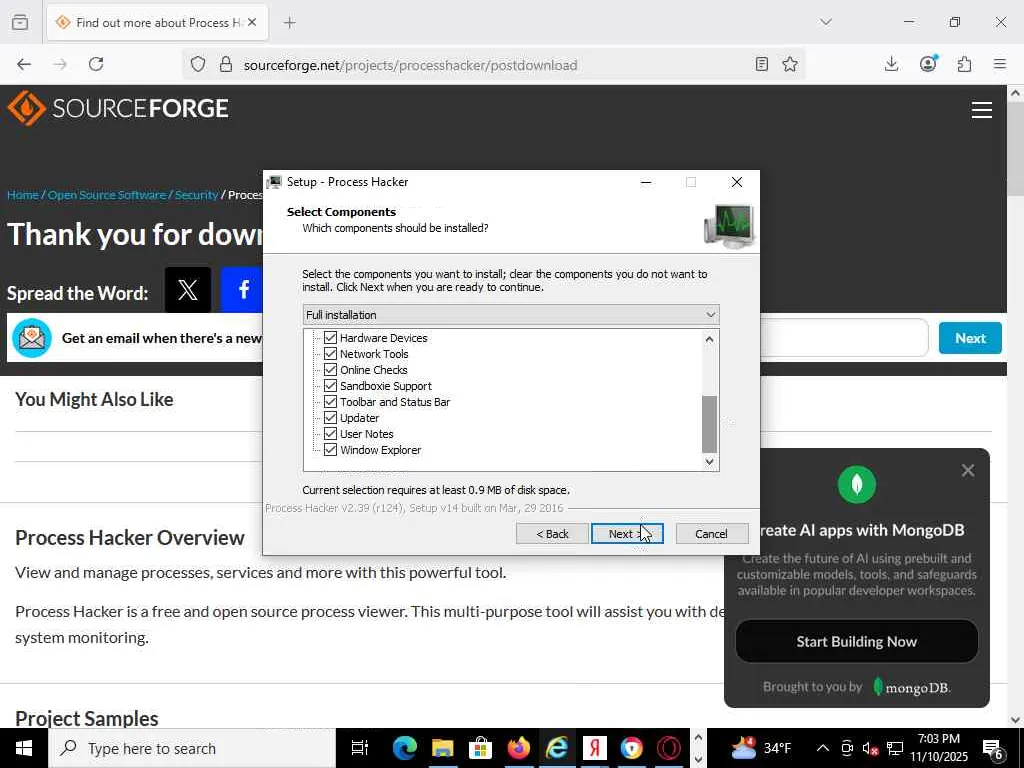Click the page scrollbar up arrow
Viewport: 1024px width, 768px height.
tap(1015, 93)
